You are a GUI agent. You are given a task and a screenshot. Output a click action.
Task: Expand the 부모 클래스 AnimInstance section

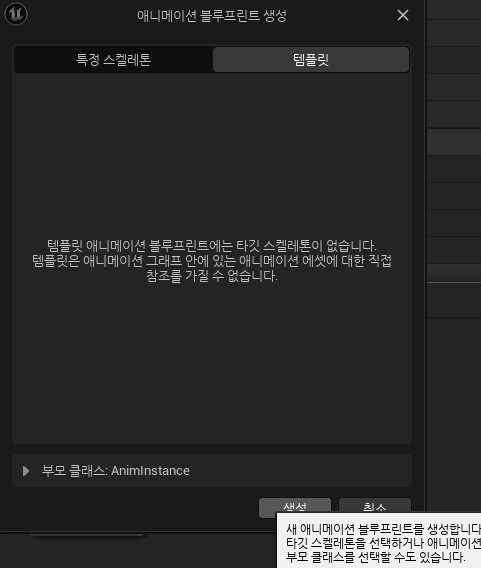[26, 471]
